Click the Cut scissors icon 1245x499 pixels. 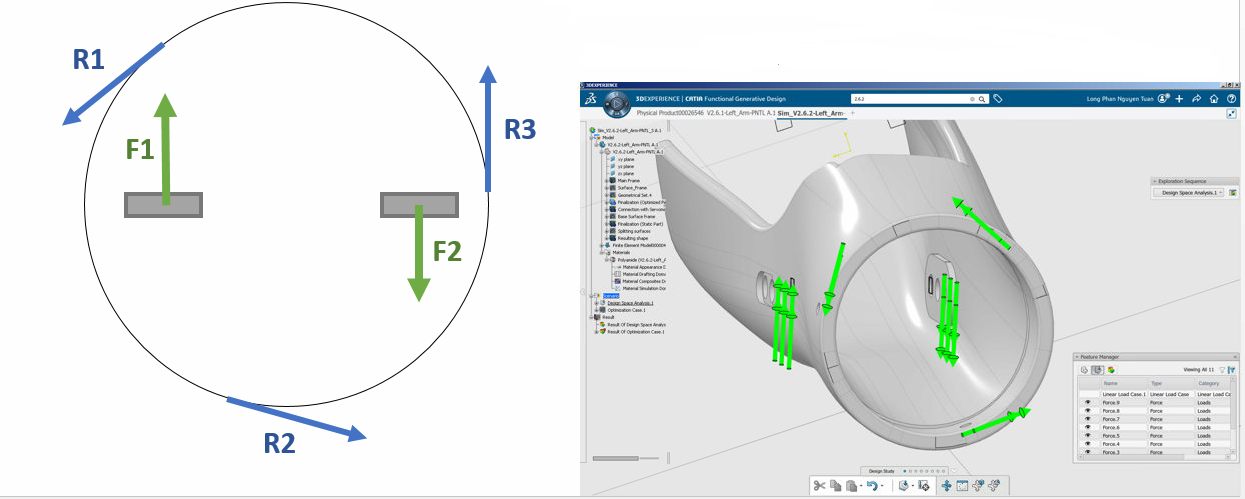pos(819,486)
